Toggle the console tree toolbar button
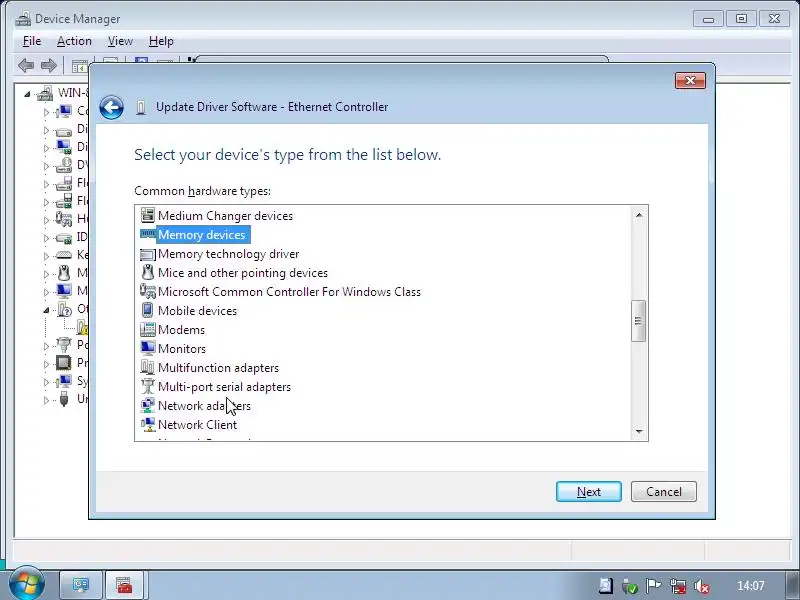The width and height of the screenshot is (800, 600). point(79,66)
